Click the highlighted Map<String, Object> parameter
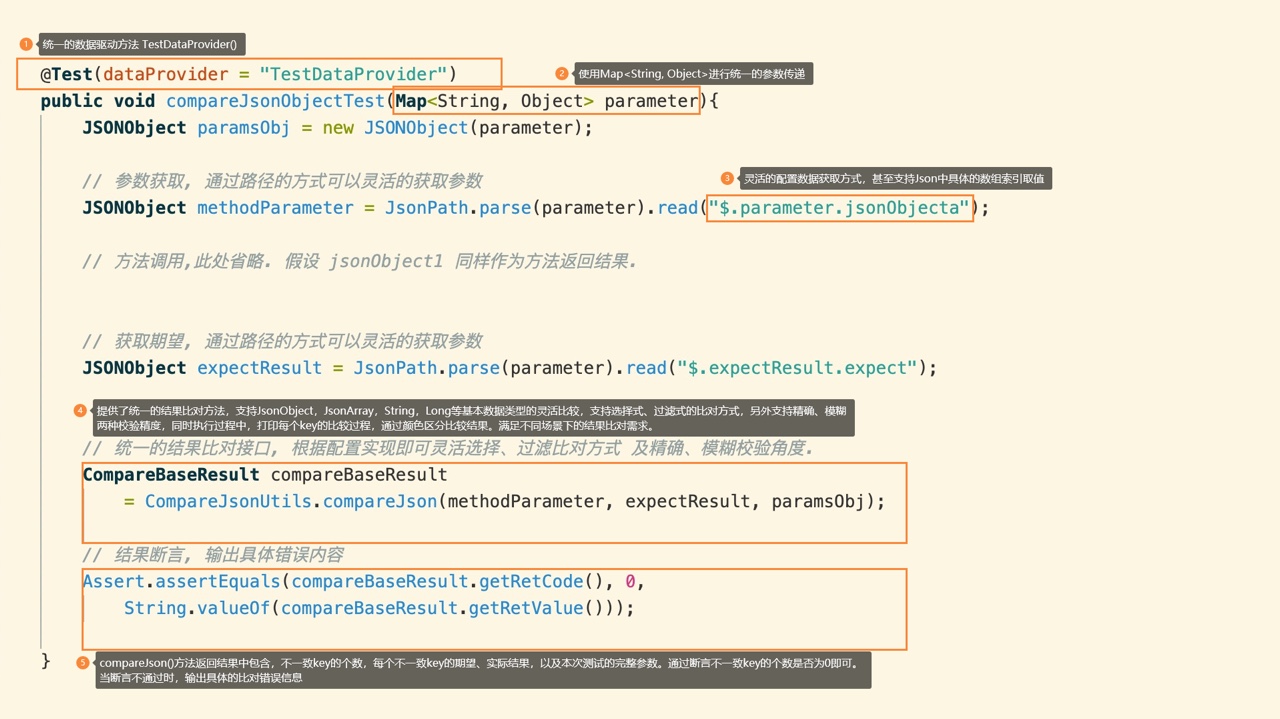1280x719 pixels. click(547, 101)
